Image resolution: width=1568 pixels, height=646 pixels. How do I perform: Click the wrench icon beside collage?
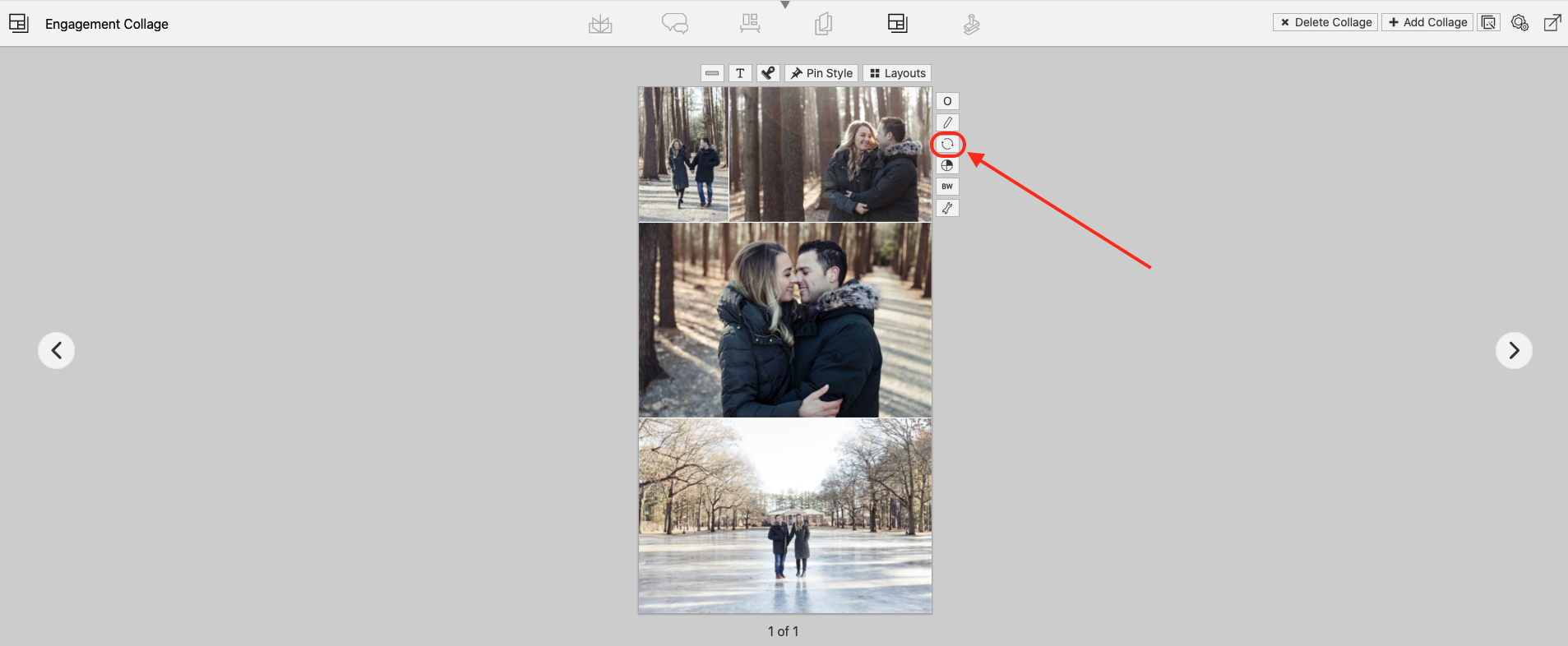pyautogui.click(x=947, y=208)
